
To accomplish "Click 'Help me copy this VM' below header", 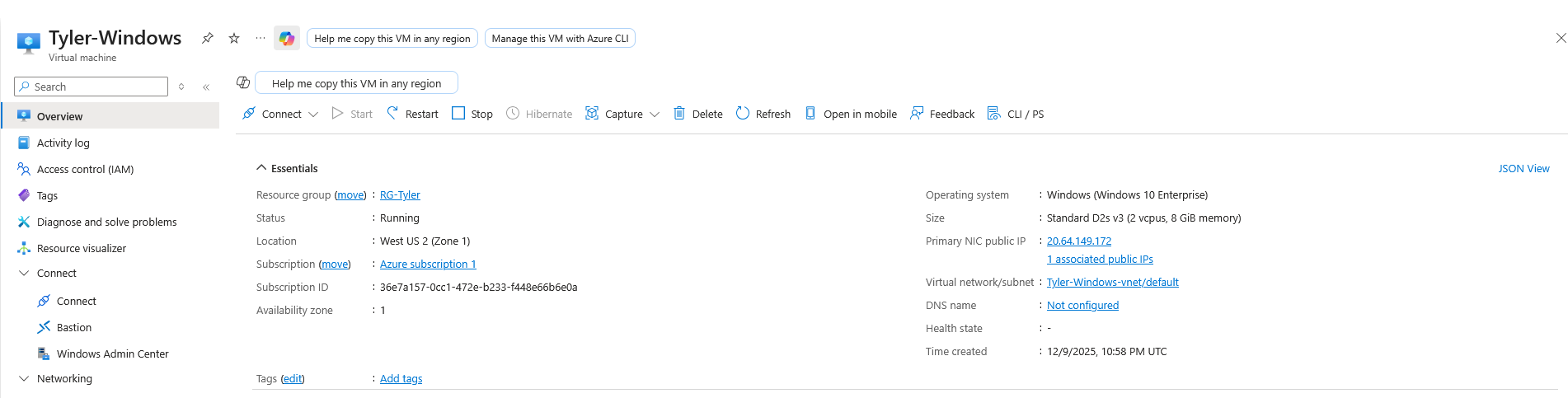I will point(356,83).
